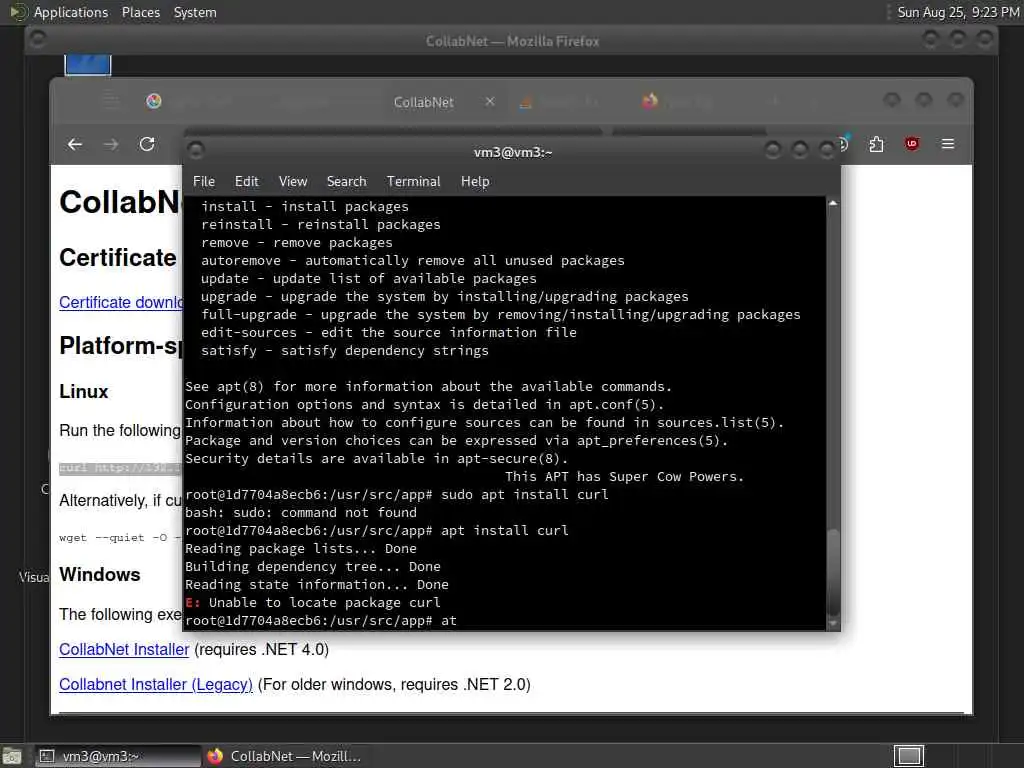Click the terminal scrollbar up arrow
This screenshot has height=768, width=1024.
tap(833, 203)
